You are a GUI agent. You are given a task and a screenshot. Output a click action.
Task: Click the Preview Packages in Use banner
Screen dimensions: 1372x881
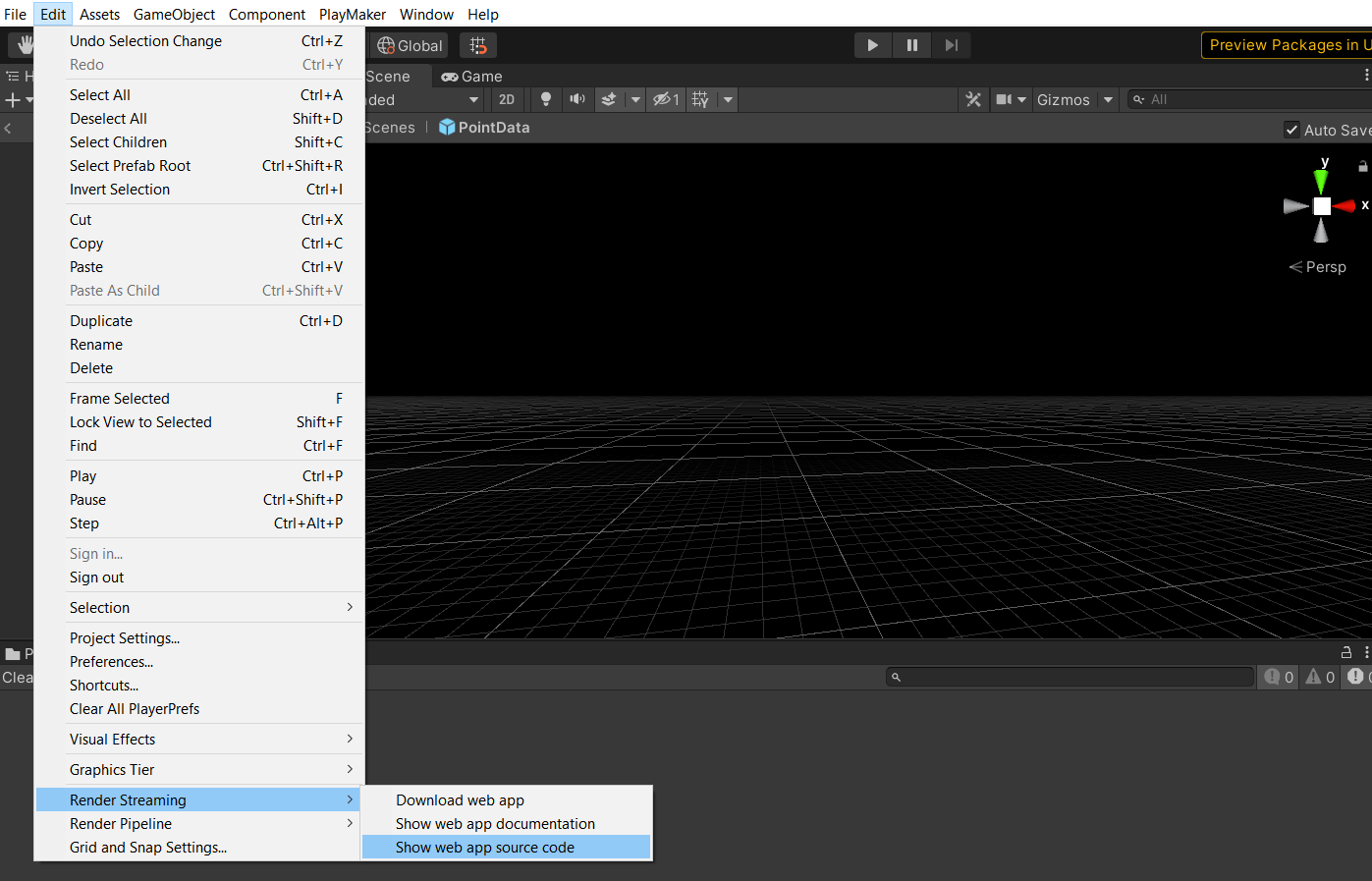pos(1287,44)
